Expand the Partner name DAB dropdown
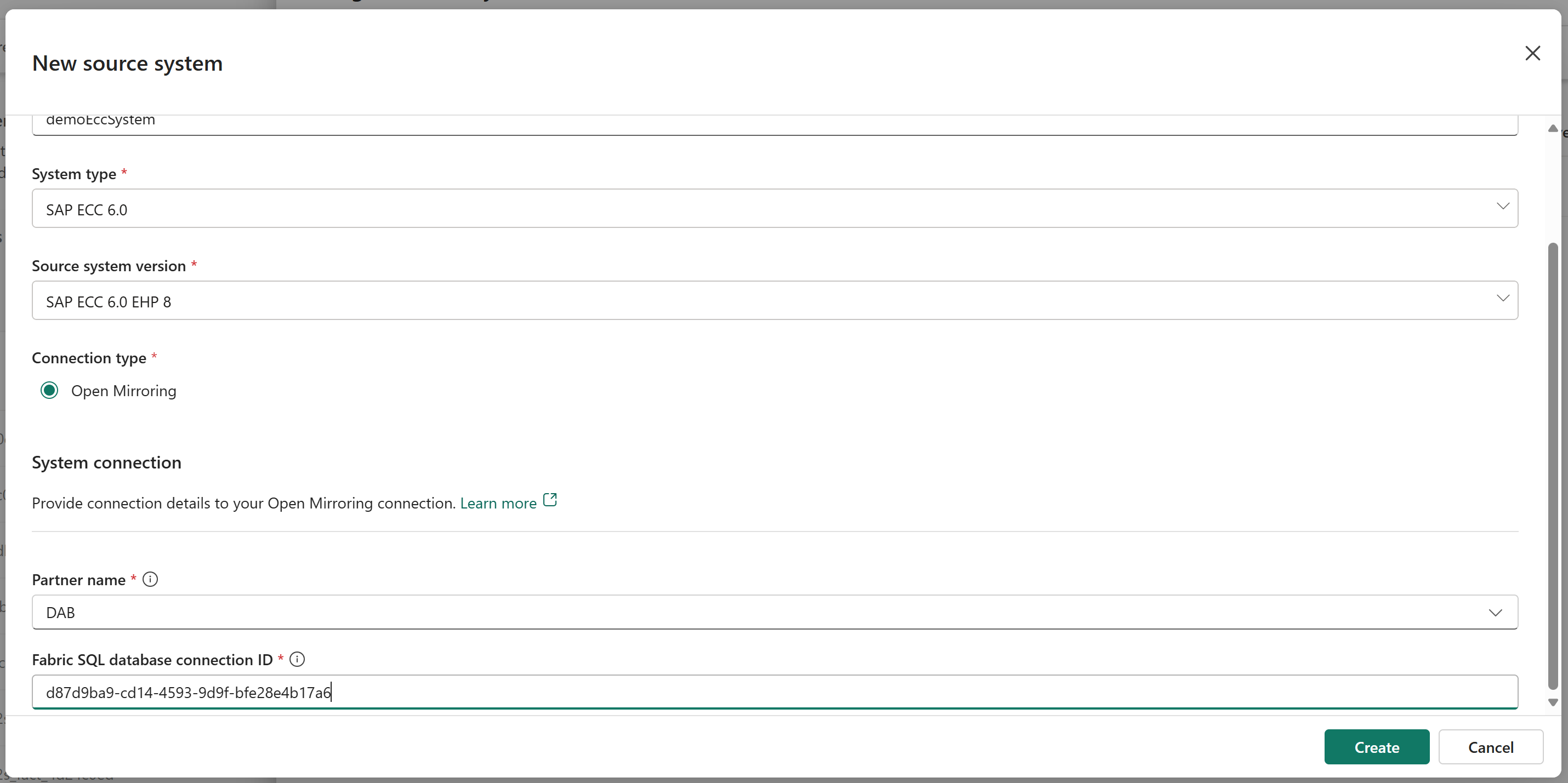 (x=1495, y=612)
